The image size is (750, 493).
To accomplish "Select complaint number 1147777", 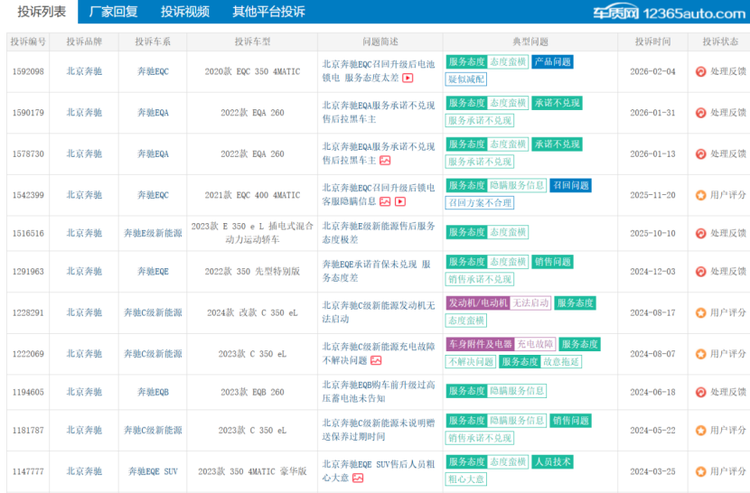I will coord(28,471).
